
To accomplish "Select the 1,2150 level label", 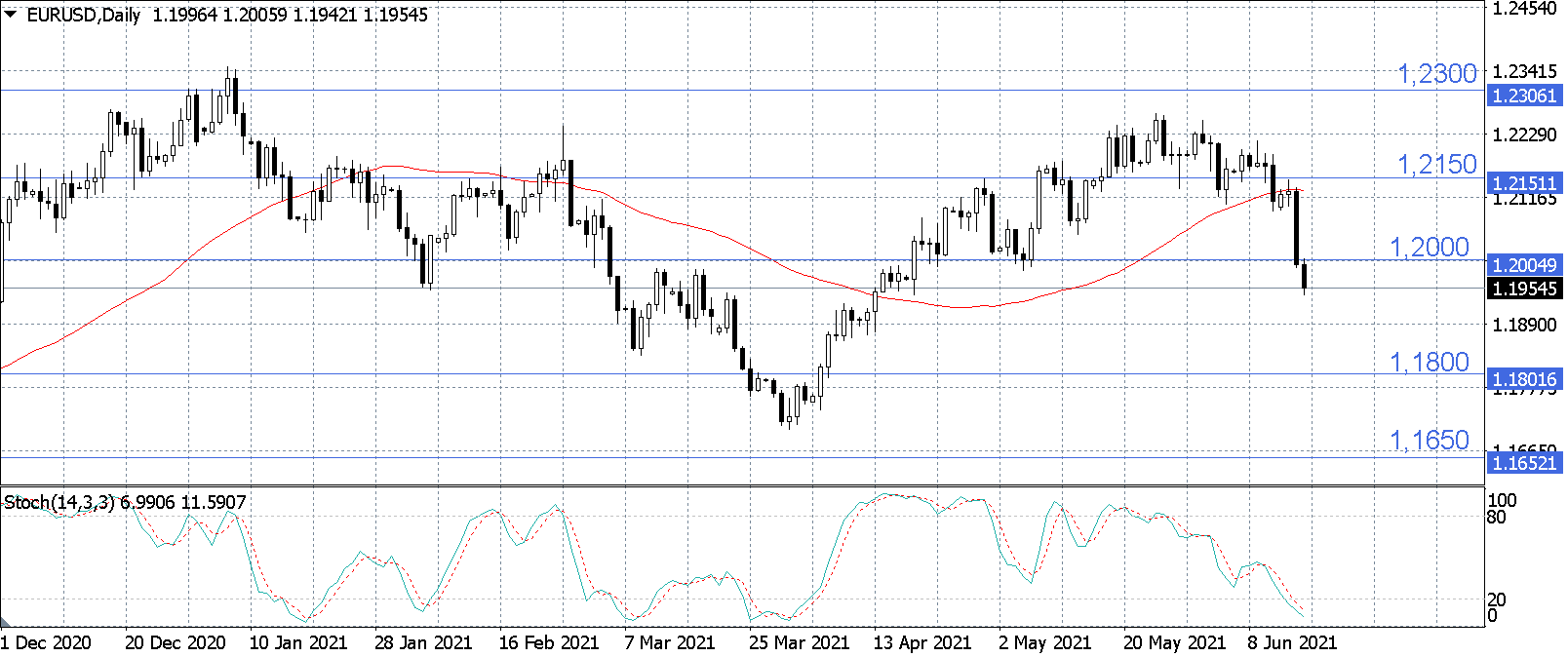I will [1437, 164].
